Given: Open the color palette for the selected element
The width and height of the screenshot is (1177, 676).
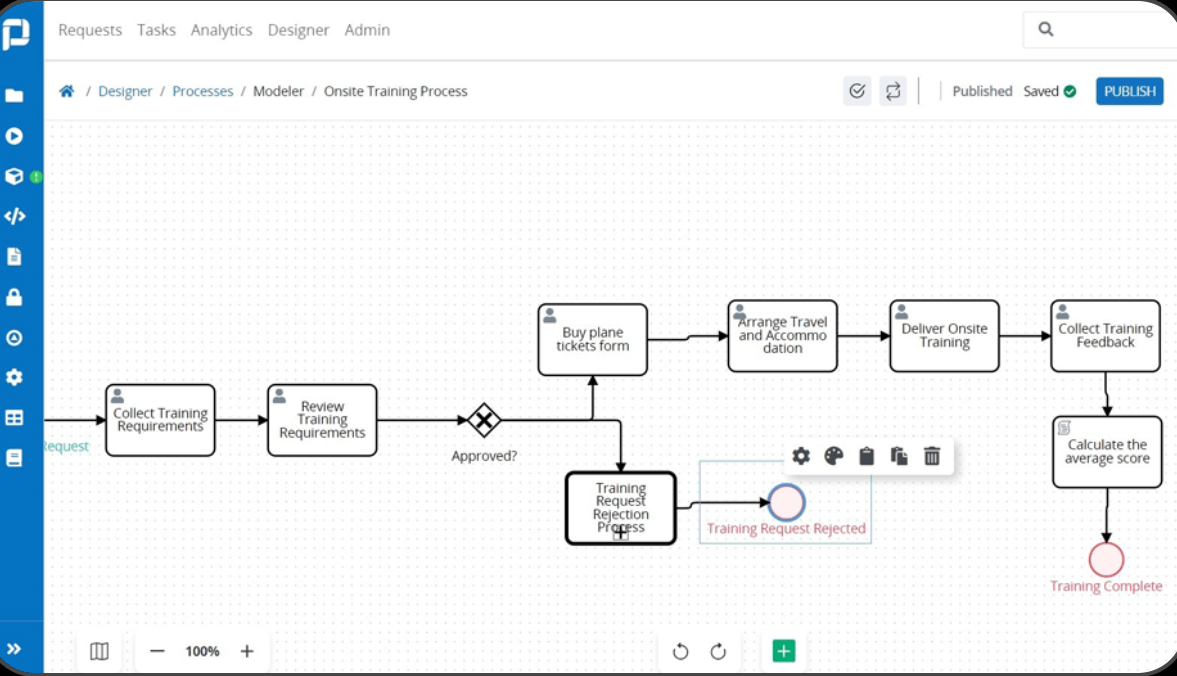Looking at the screenshot, I should pos(833,456).
